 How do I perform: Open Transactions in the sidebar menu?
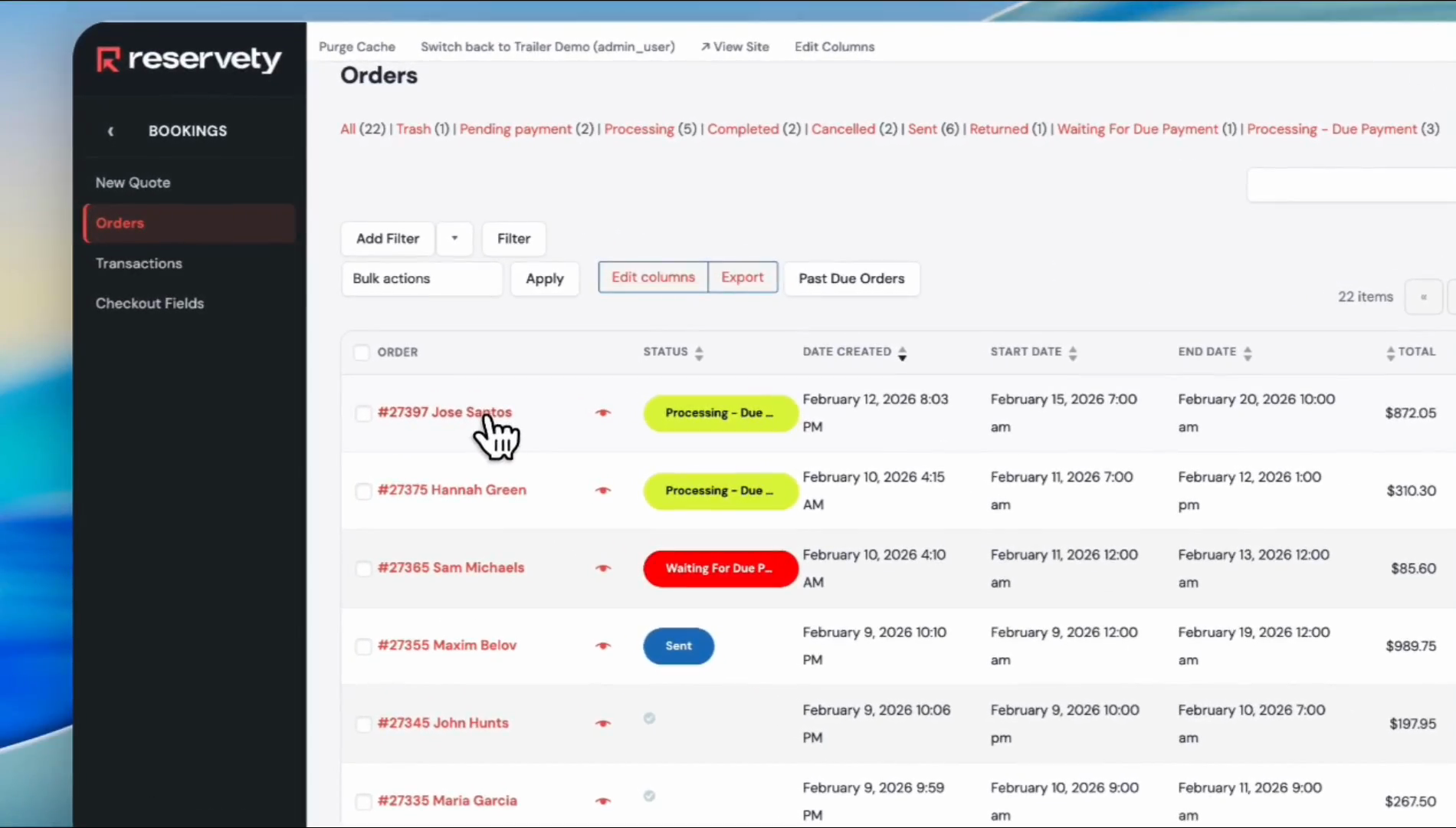click(x=139, y=264)
